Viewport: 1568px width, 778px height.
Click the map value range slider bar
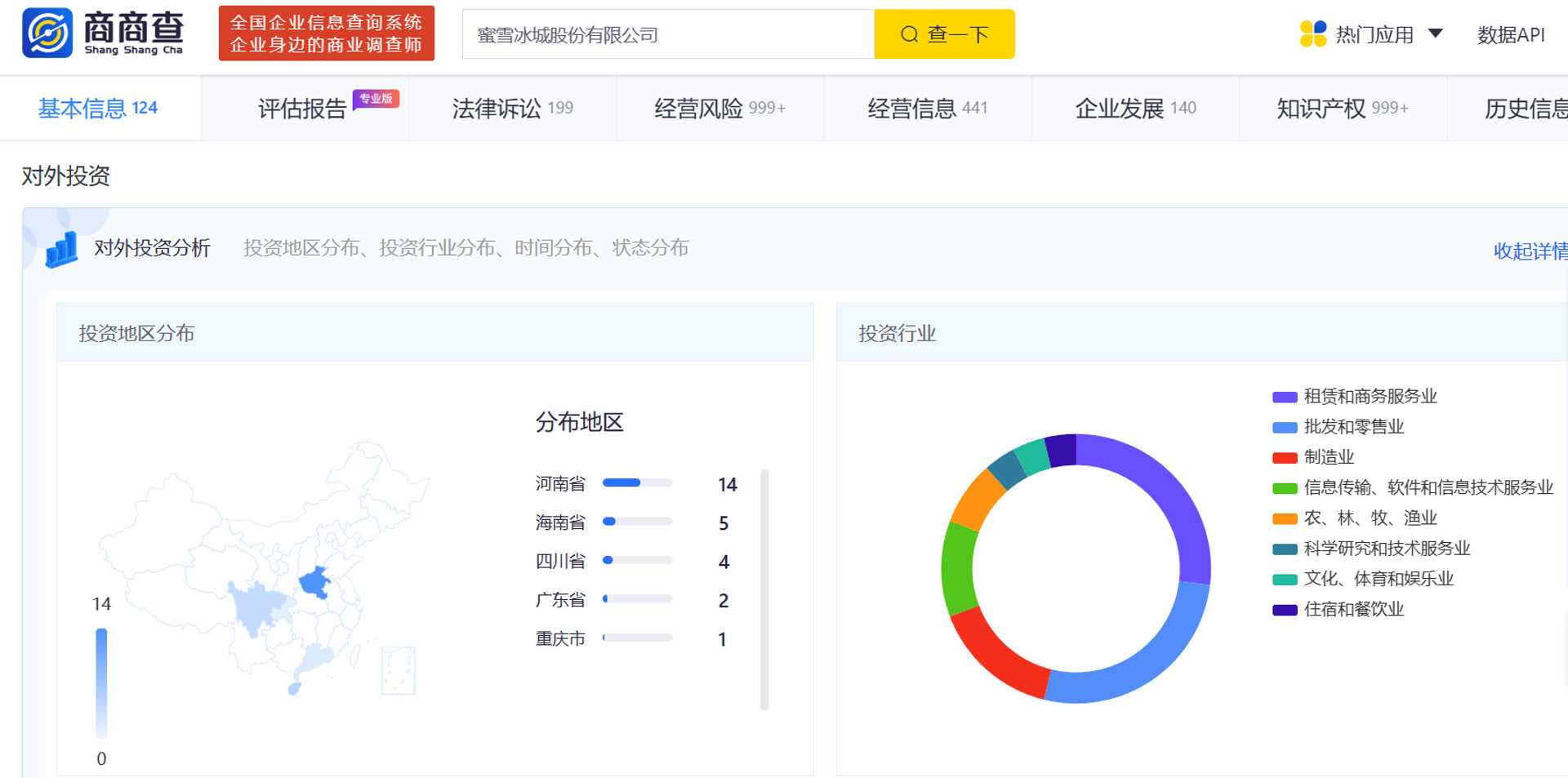point(101,683)
